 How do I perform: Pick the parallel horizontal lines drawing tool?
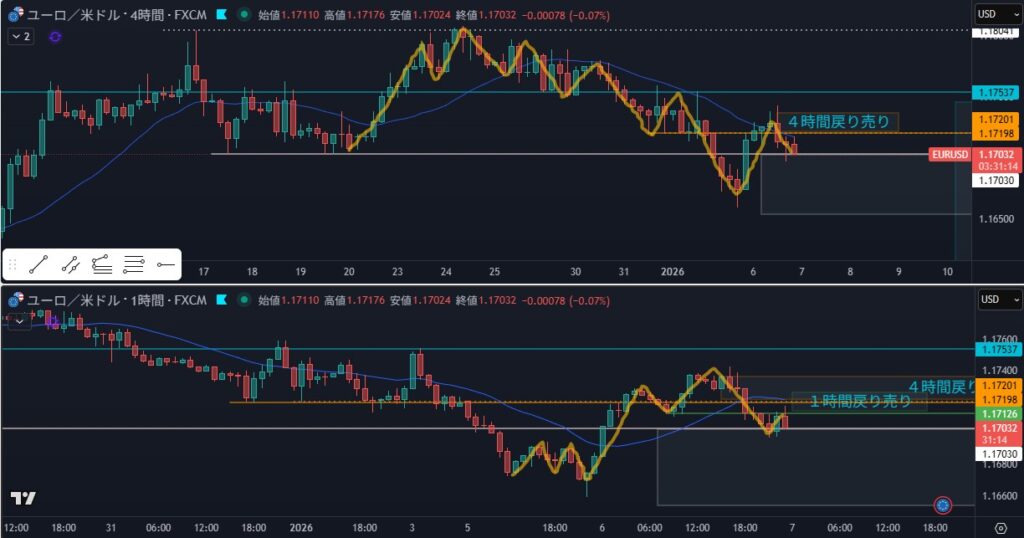coord(134,265)
